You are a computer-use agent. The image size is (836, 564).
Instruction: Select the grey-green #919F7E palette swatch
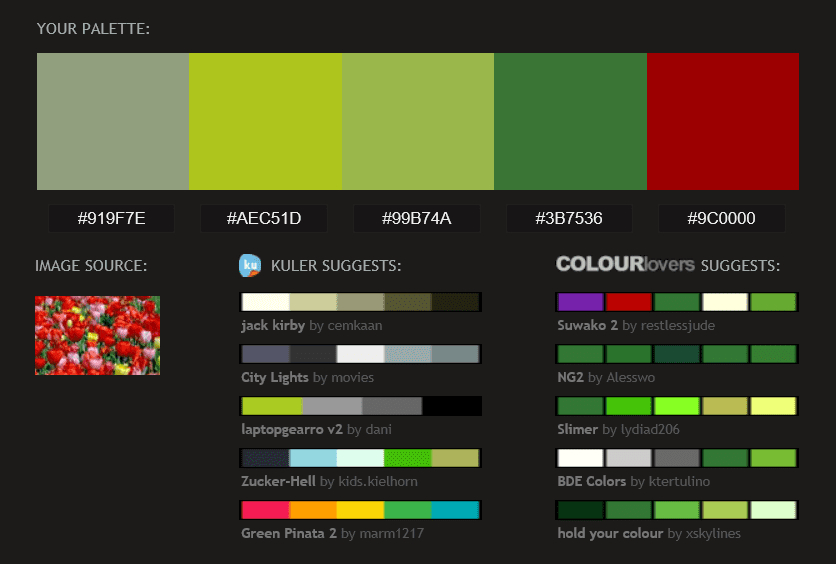pos(113,121)
